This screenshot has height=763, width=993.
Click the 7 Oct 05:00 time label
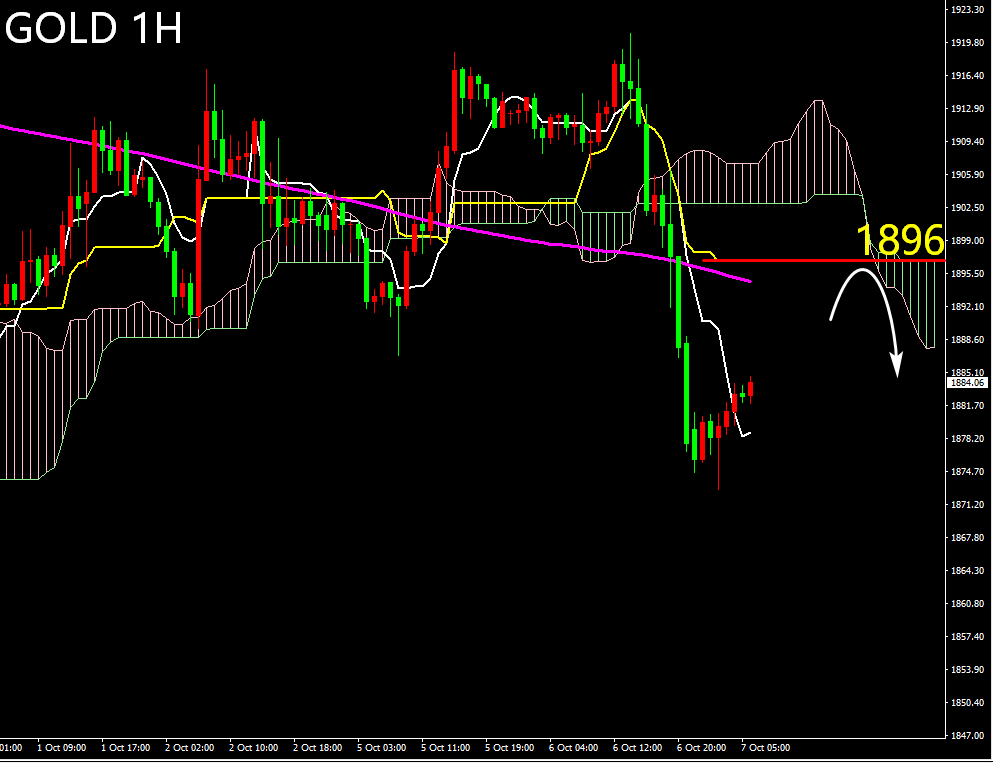click(765, 747)
